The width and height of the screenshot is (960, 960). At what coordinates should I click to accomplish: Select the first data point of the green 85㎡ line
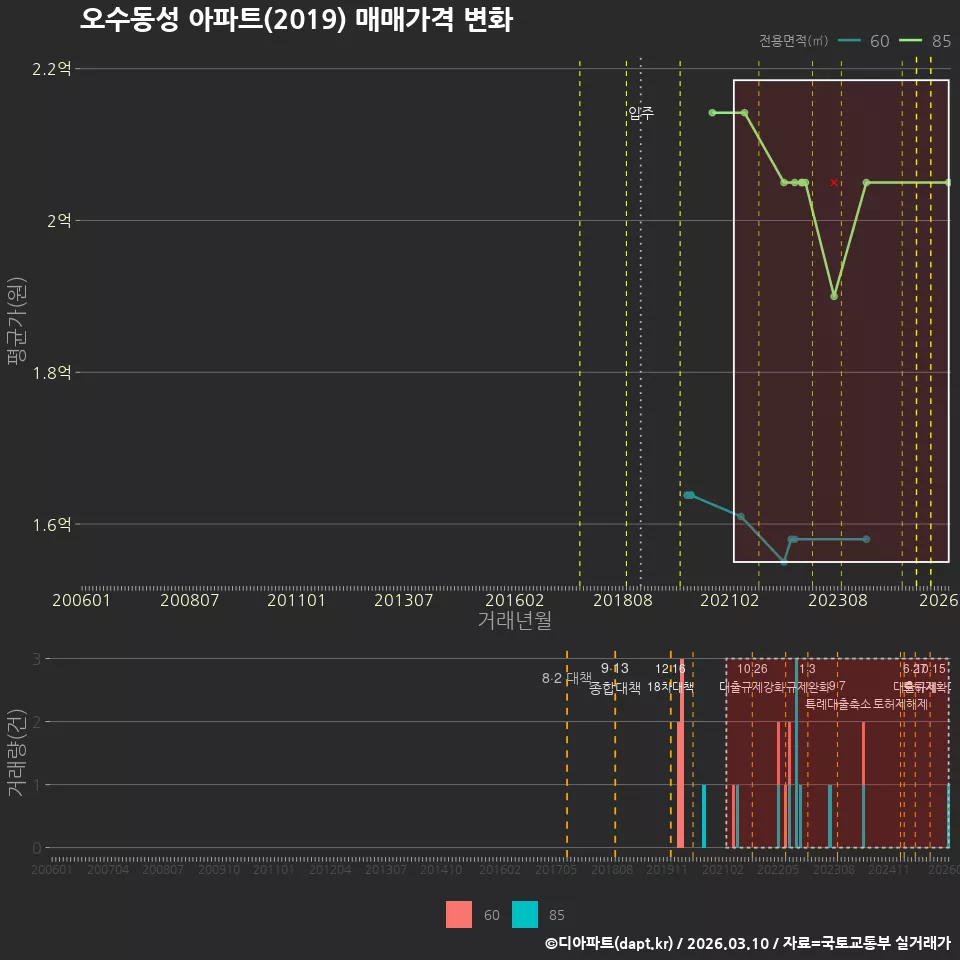[x=712, y=113]
